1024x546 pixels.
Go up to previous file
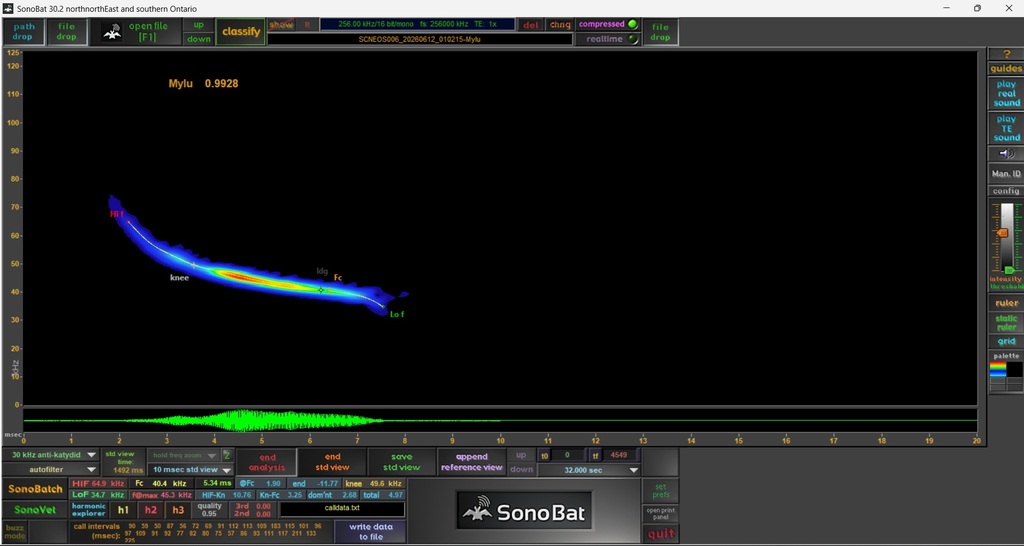pos(199,25)
